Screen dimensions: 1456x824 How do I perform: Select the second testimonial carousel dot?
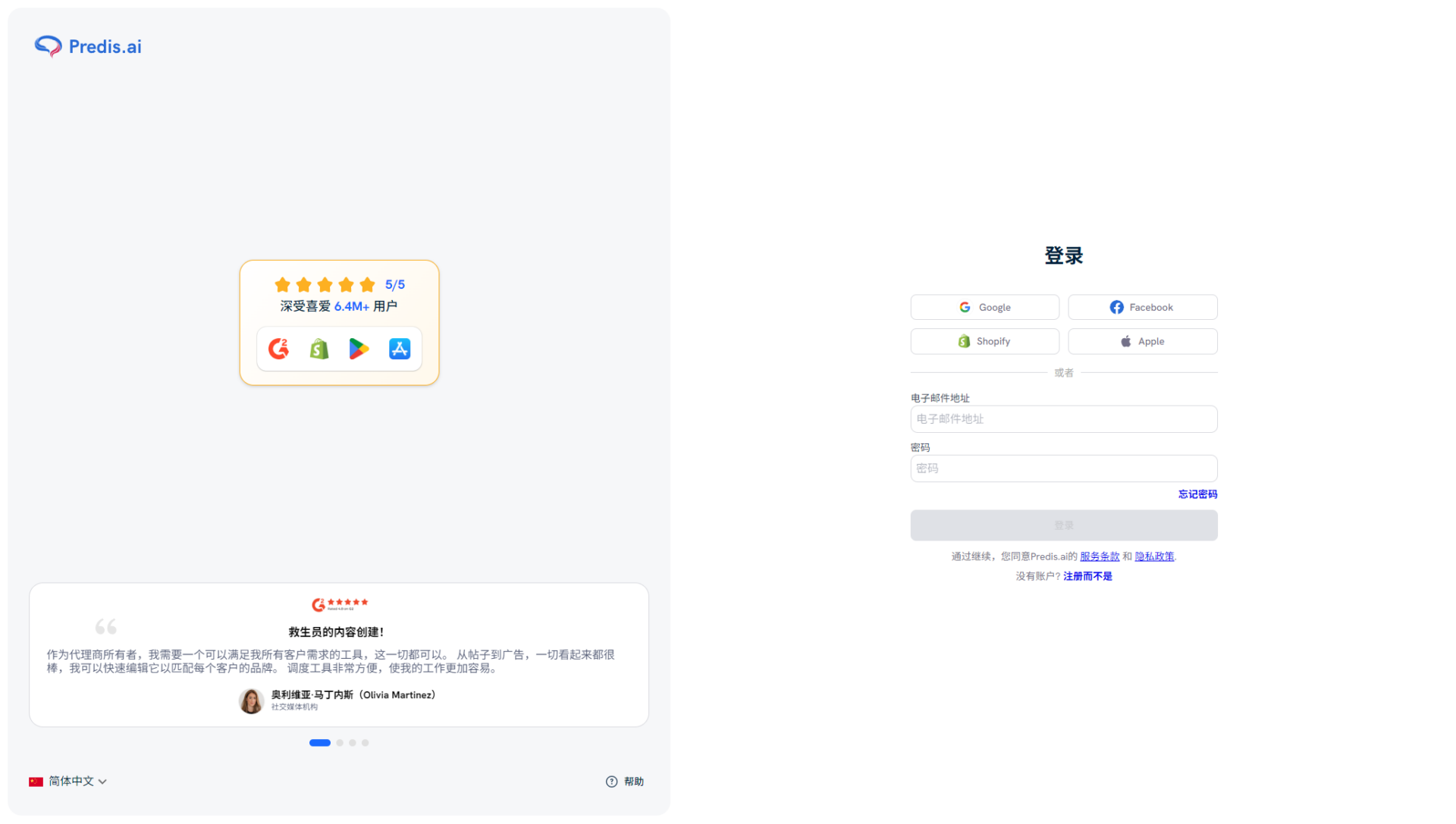click(x=340, y=743)
